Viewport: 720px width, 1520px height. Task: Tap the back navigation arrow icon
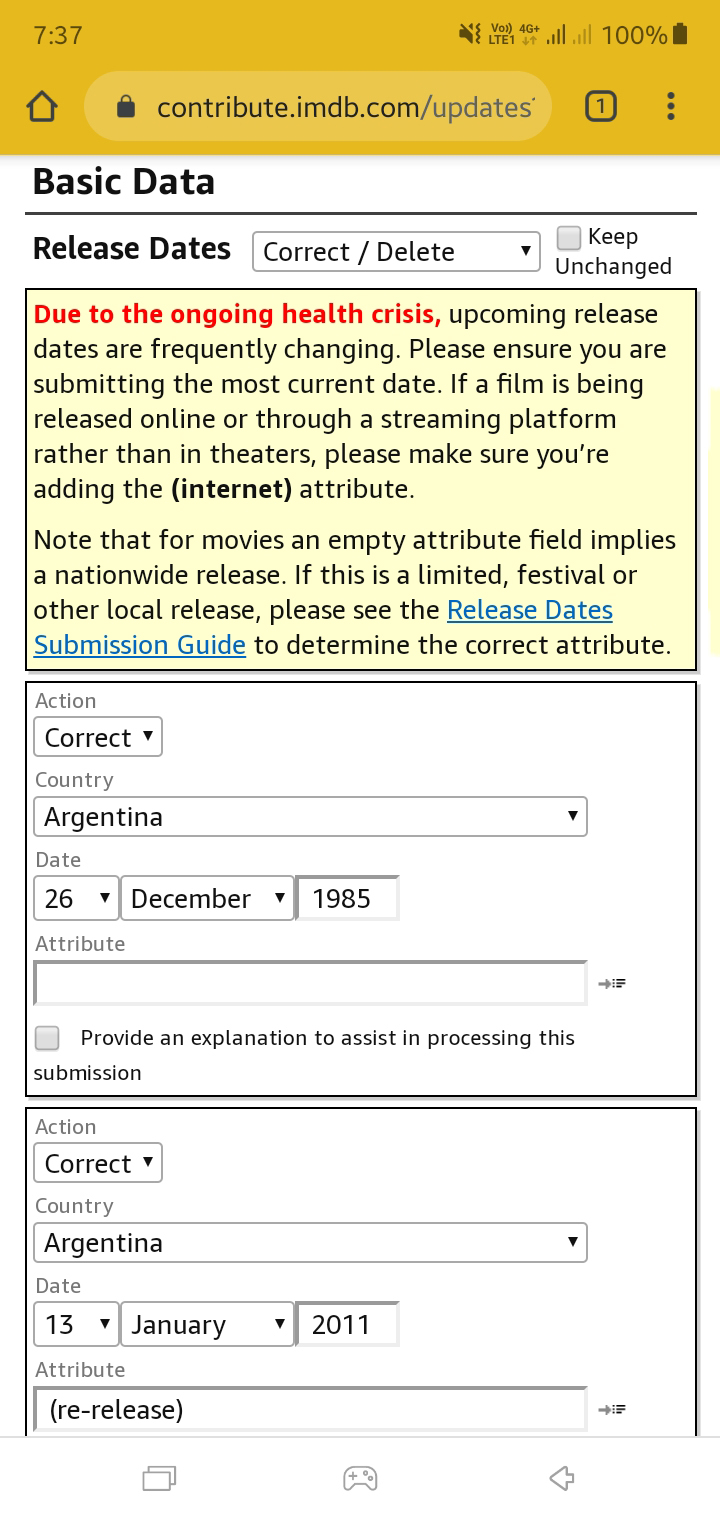[x=562, y=1477]
